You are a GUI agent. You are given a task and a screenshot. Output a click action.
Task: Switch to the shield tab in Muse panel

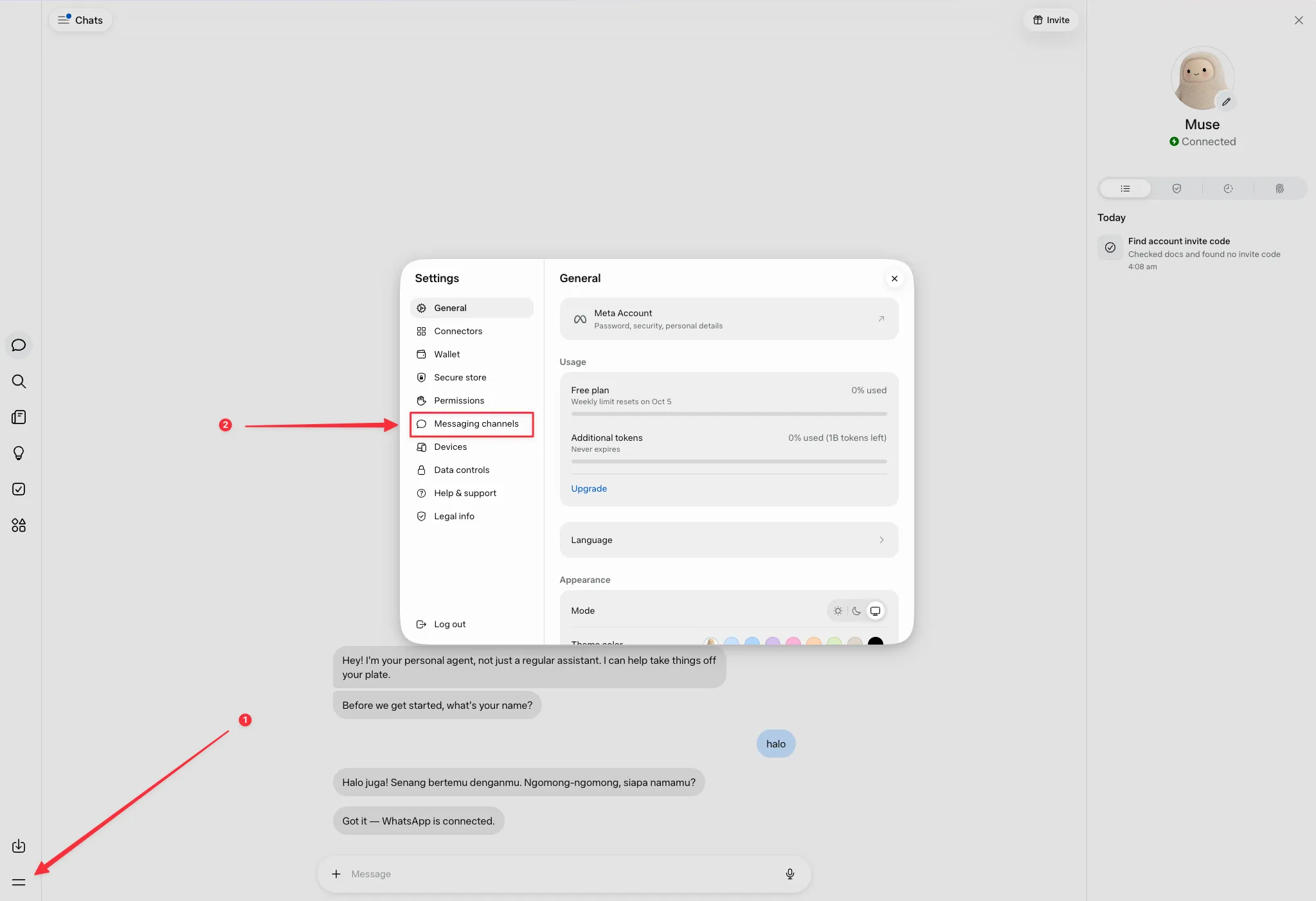(1176, 188)
